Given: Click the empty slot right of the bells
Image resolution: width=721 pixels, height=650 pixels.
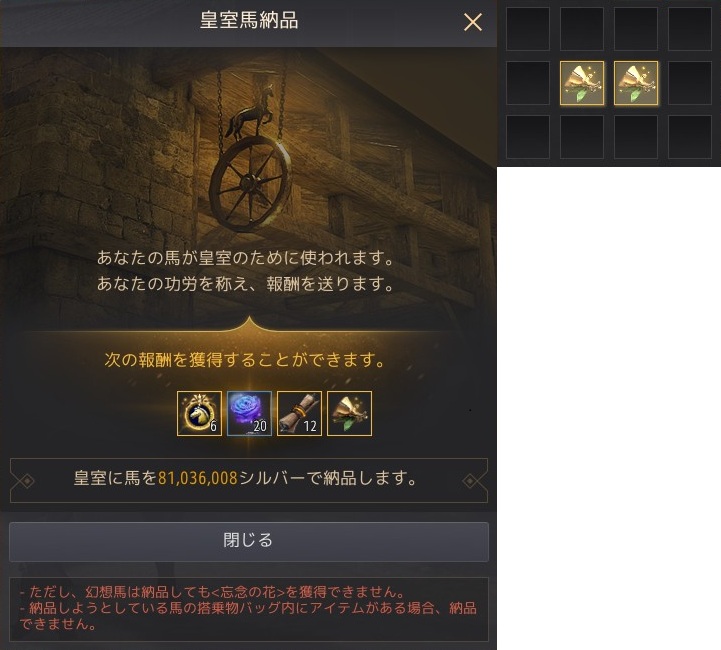Looking at the screenshot, I should pyautogui.click(x=690, y=83).
